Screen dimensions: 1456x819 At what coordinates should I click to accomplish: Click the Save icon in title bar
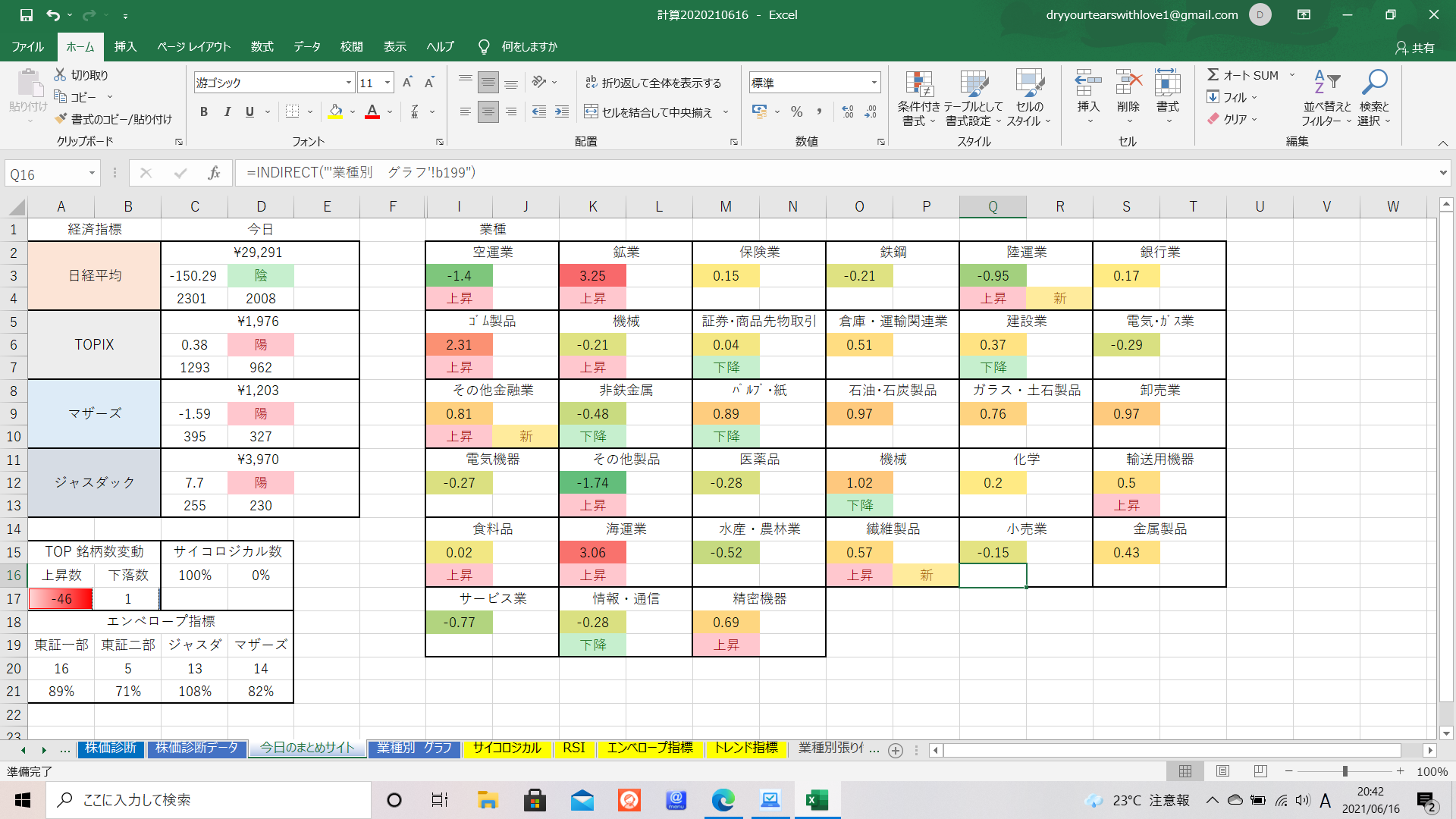(x=27, y=14)
